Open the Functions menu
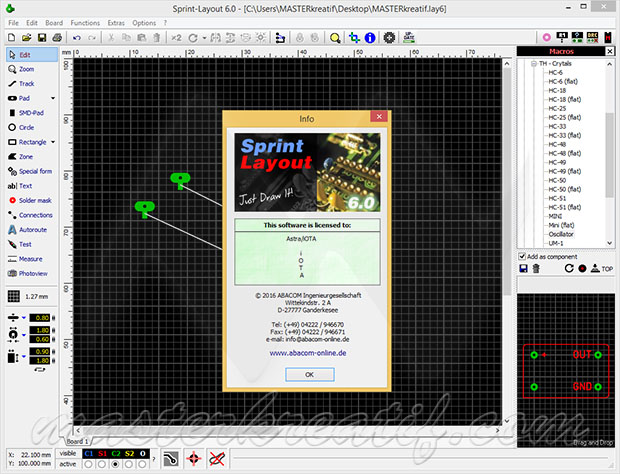 coord(85,22)
